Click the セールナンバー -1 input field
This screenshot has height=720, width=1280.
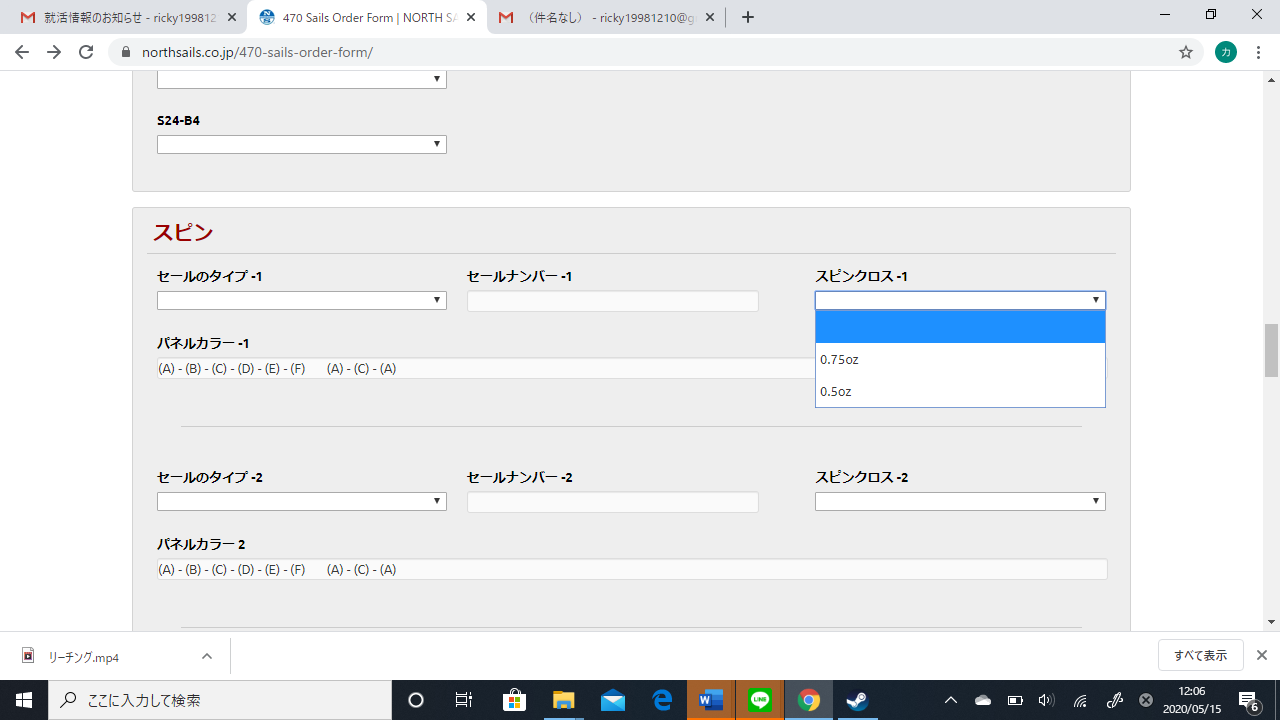coord(613,301)
